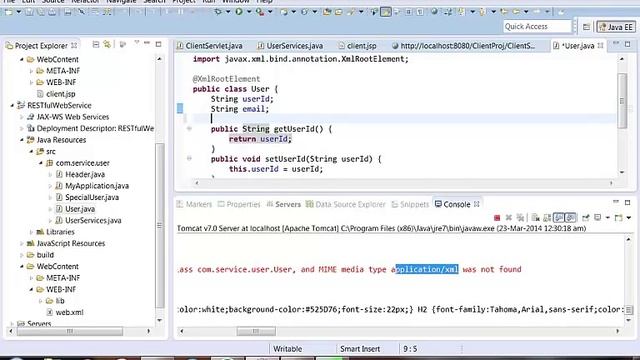640x360 pixels.
Task: Switch to the client.jsp editor tab
Action: 358,46
